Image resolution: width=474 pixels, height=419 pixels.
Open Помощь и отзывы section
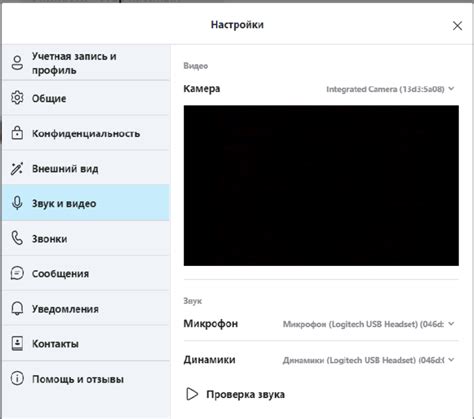(x=86, y=379)
